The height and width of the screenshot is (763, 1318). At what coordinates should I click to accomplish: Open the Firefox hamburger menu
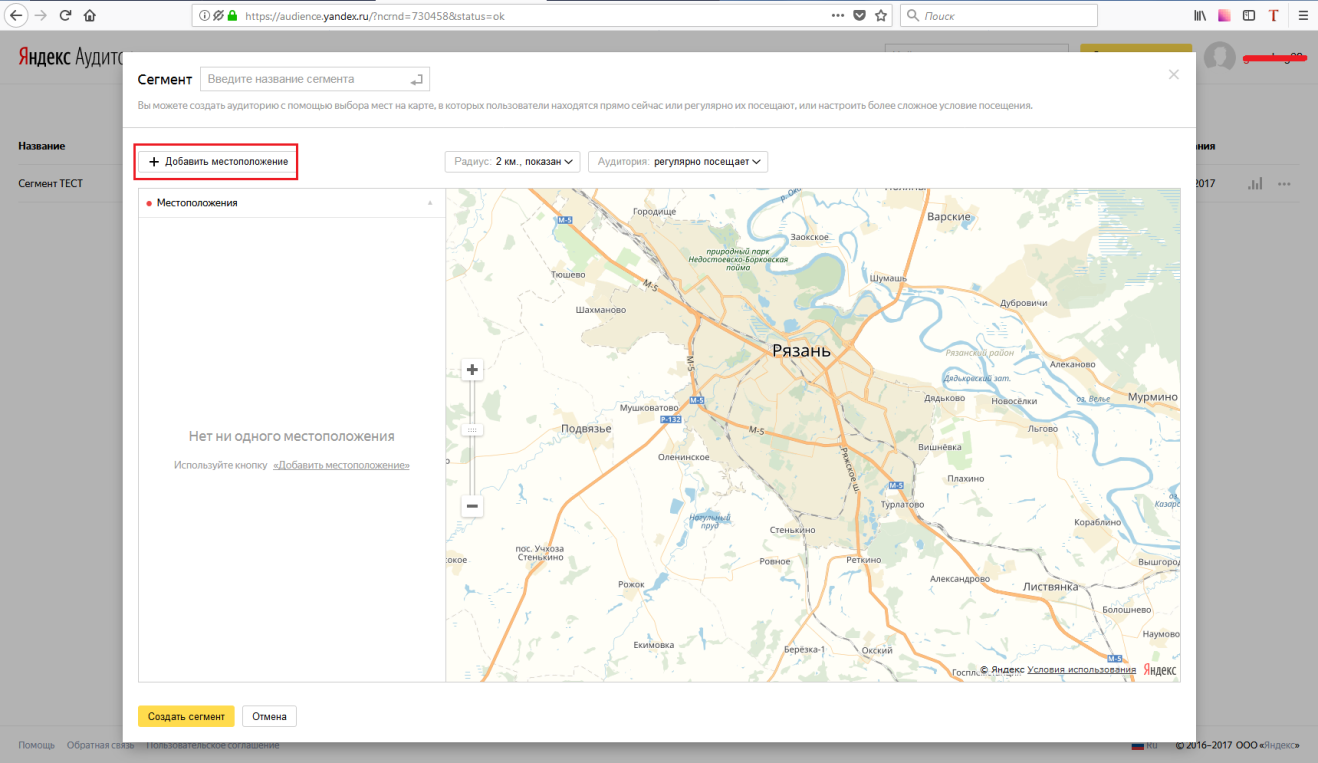[x=1302, y=16]
